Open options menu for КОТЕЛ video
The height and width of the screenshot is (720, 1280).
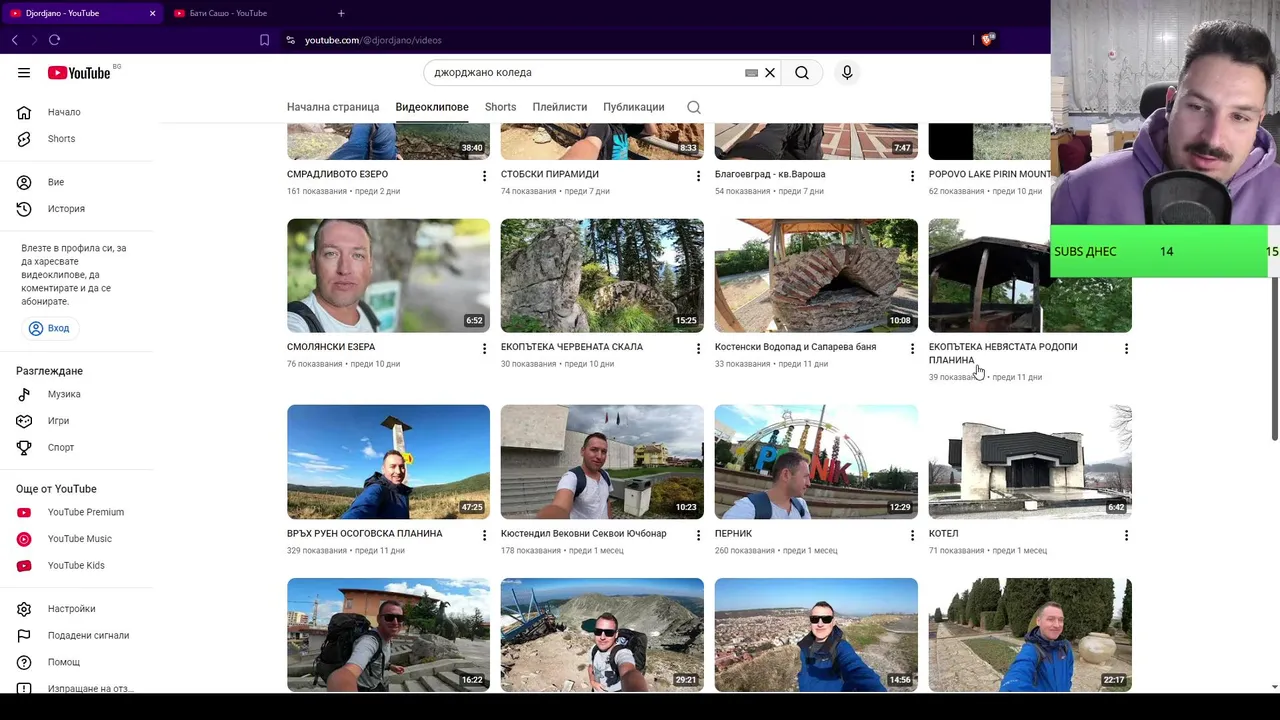(x=1126, y=536)
